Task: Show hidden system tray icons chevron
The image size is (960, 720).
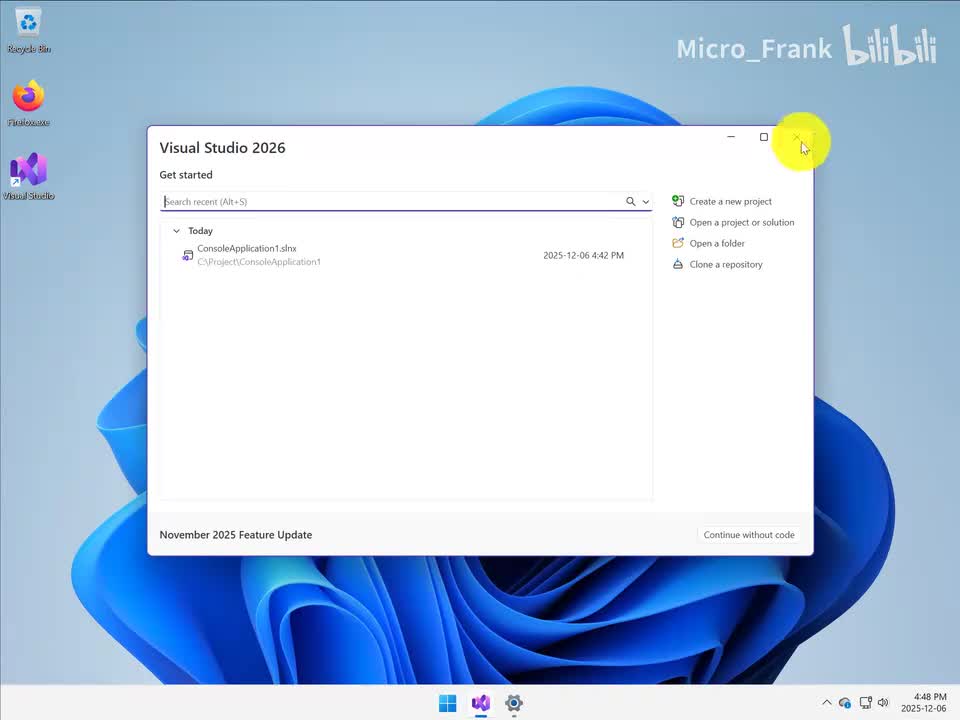Action: pos(827,702)
